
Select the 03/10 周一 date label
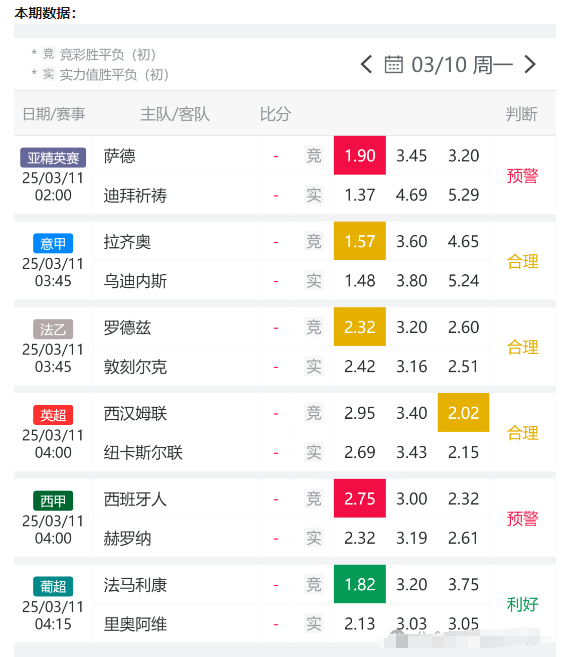pyautogui.click(x=462, y=65)
